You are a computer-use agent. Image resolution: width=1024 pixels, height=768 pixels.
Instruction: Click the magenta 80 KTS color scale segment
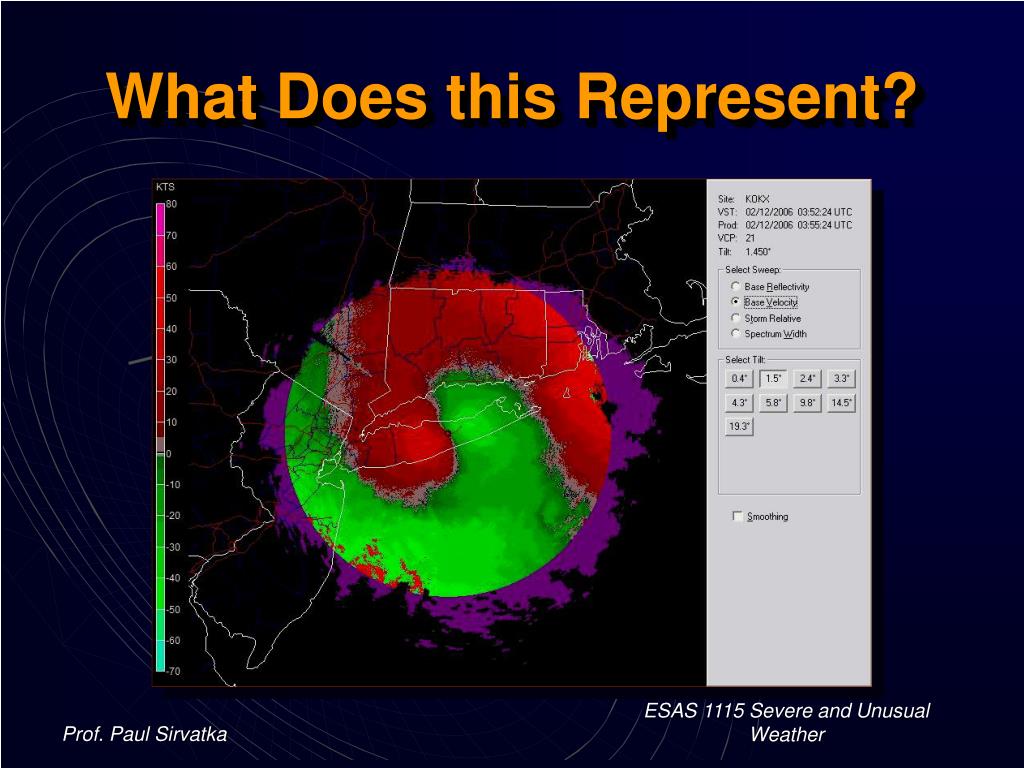(161, 219)
